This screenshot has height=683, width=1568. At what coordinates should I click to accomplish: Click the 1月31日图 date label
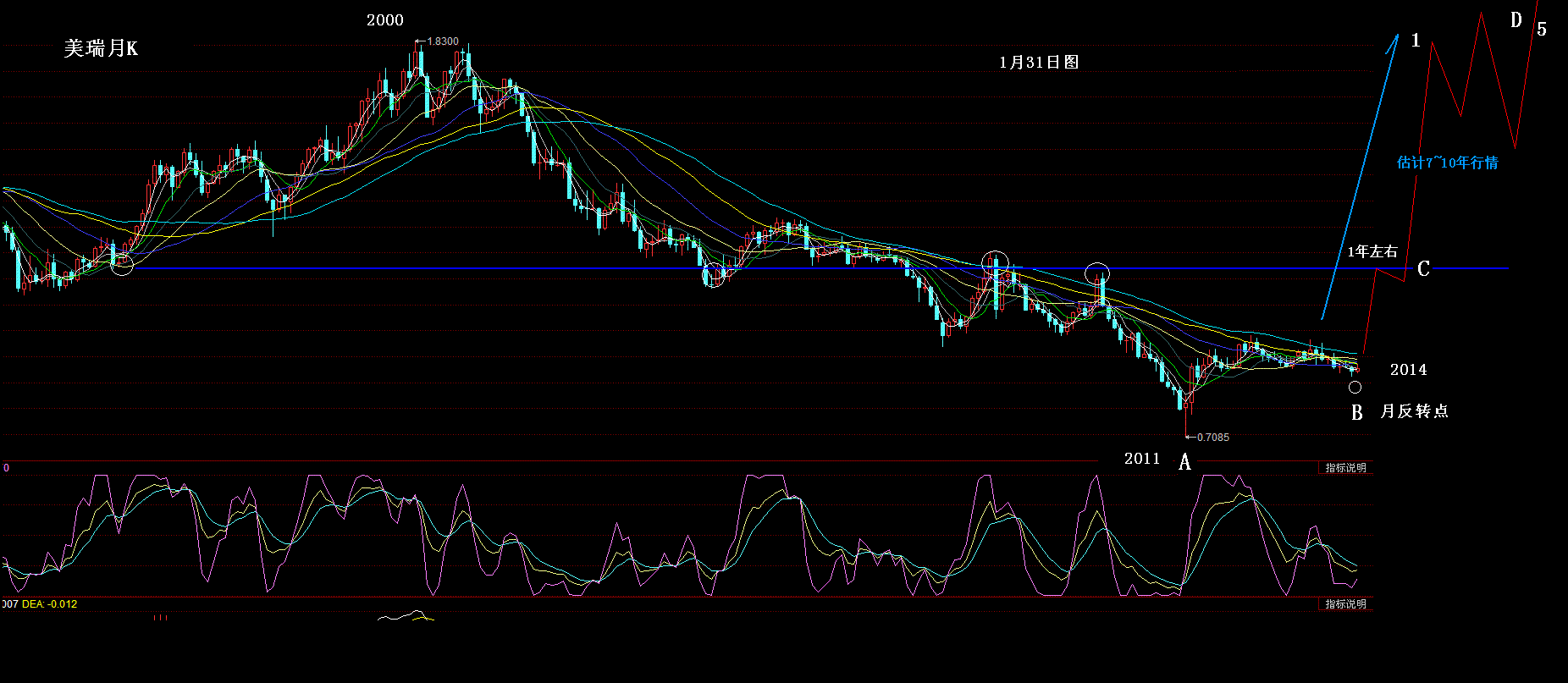(1038, 62)
